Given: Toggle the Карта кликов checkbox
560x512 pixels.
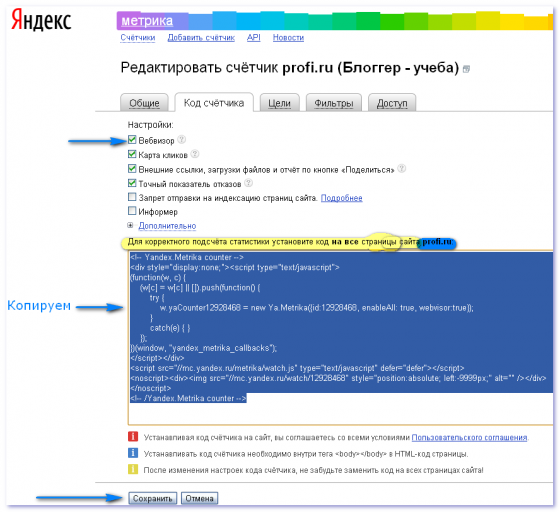Looking at the screenshot, I should click(132, 154).
